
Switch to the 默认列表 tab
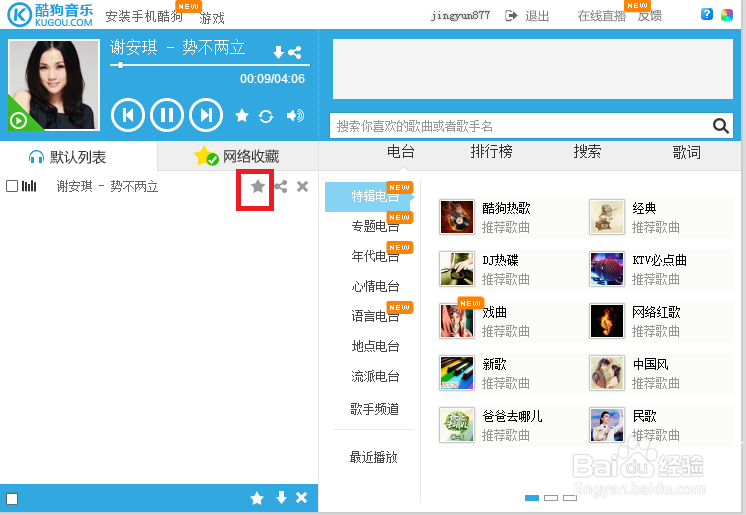tap(68, 157)
